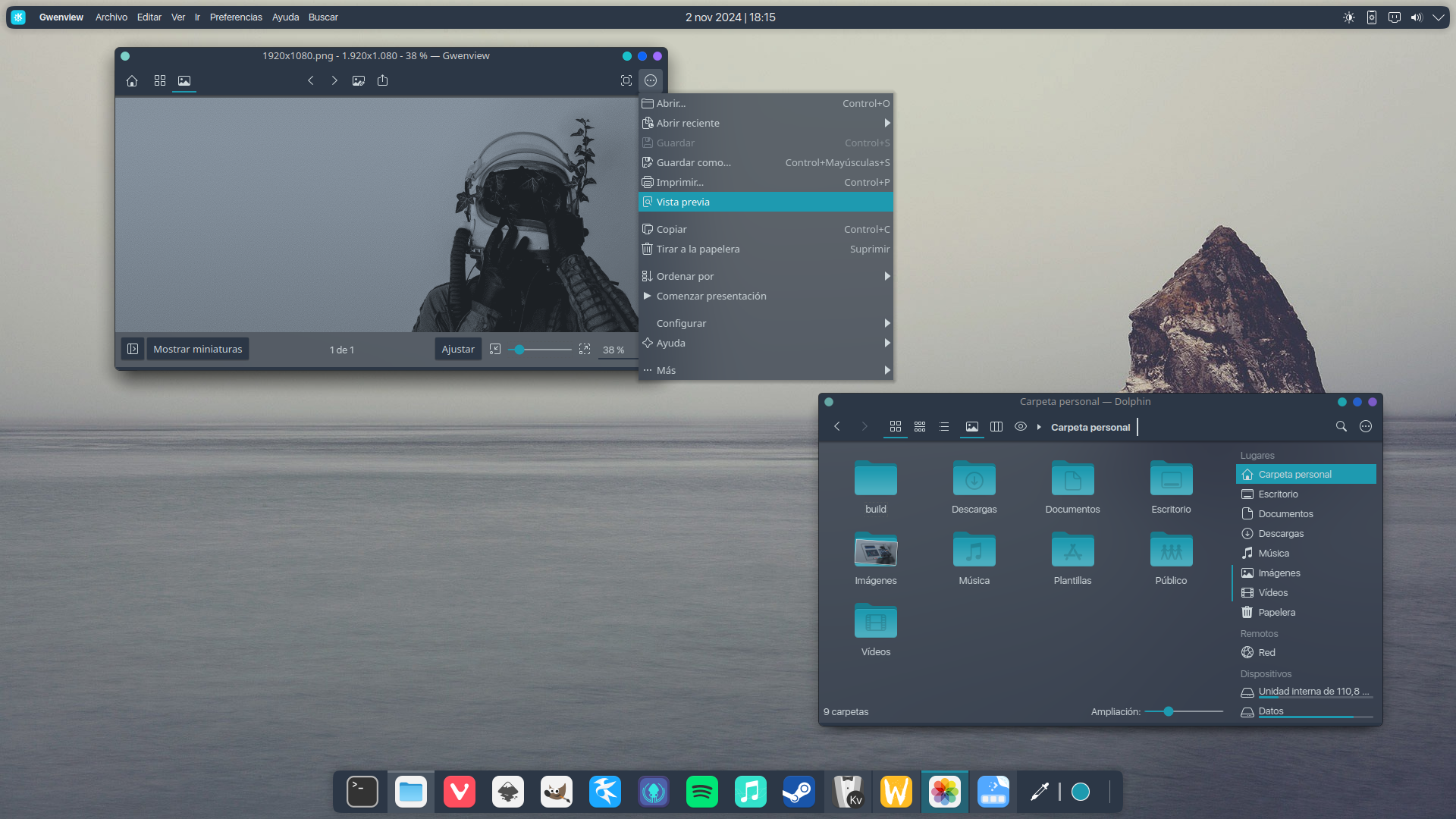This screenshot has width=1456, height=819.
Task: Go to next image in Gwenview
Action: 334,80
